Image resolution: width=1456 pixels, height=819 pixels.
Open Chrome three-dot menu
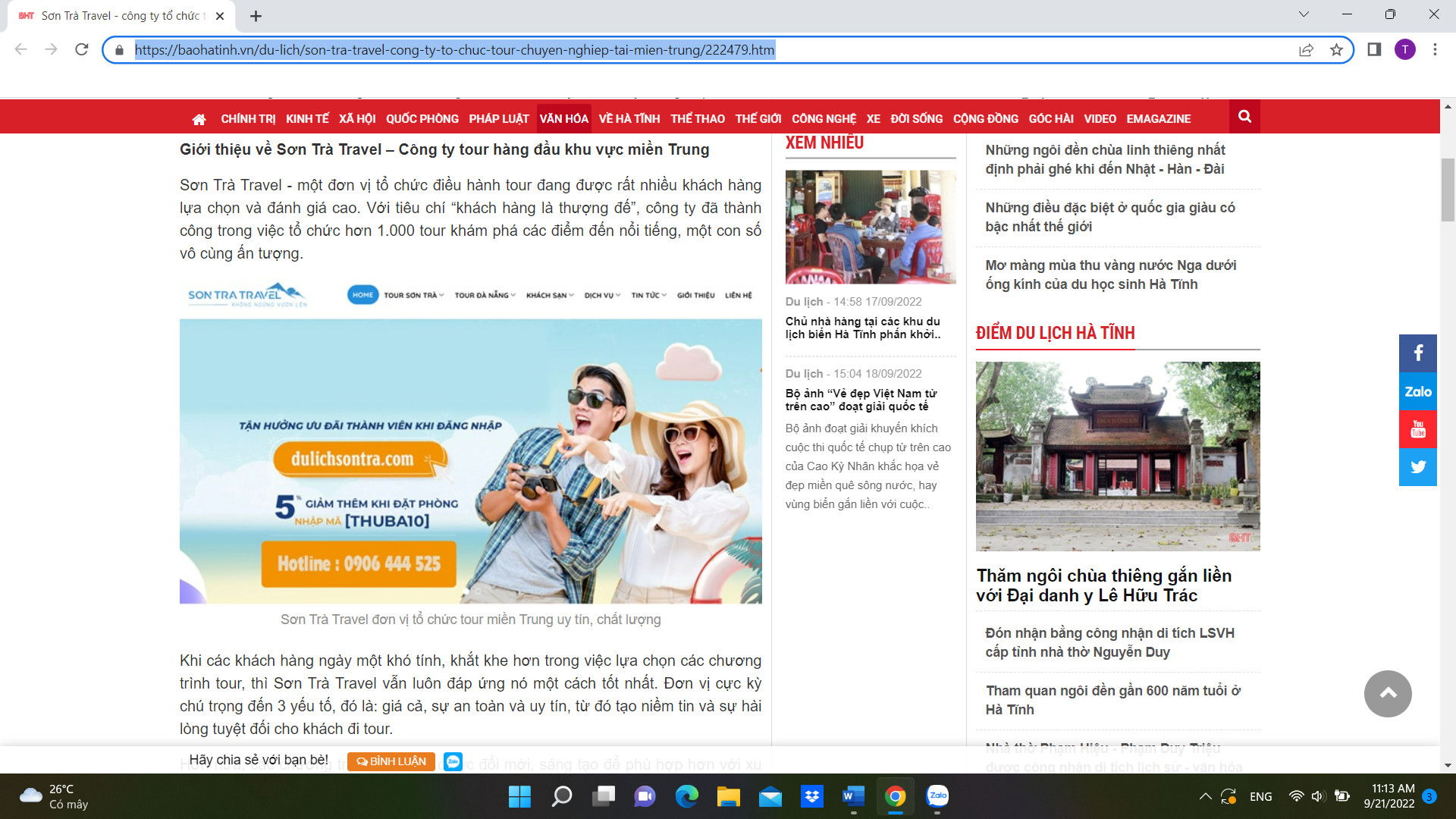click(1435, 49)
